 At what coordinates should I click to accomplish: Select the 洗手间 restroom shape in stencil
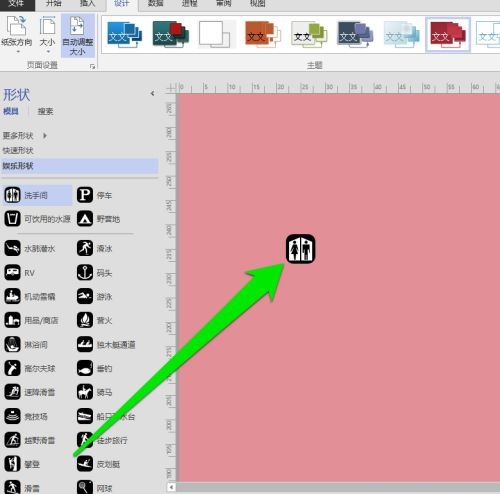click(37, 195)
